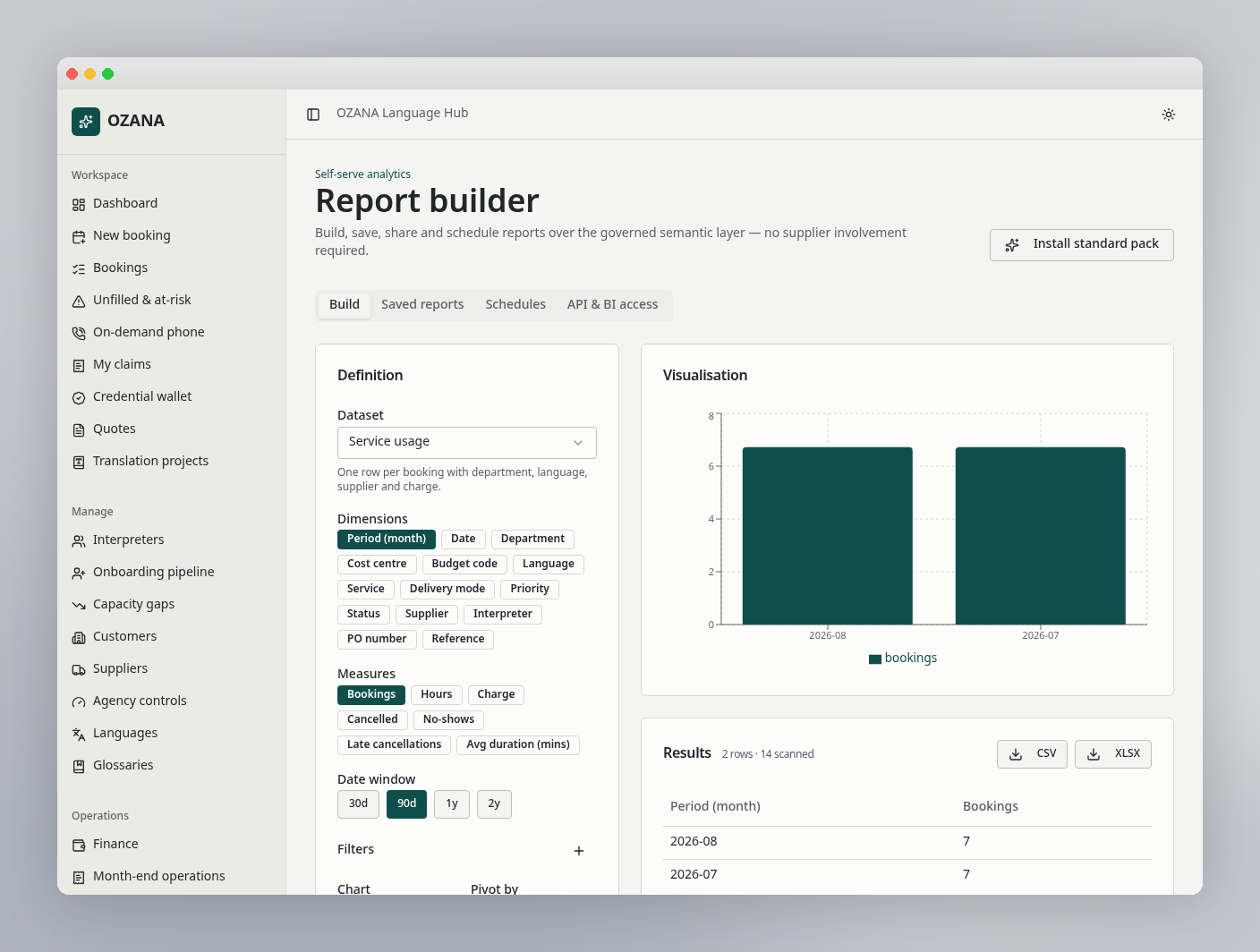The height and width of the screenshot is (952, 1260).
Task: Click the New booking calendar icon
Action: point(79,236)
